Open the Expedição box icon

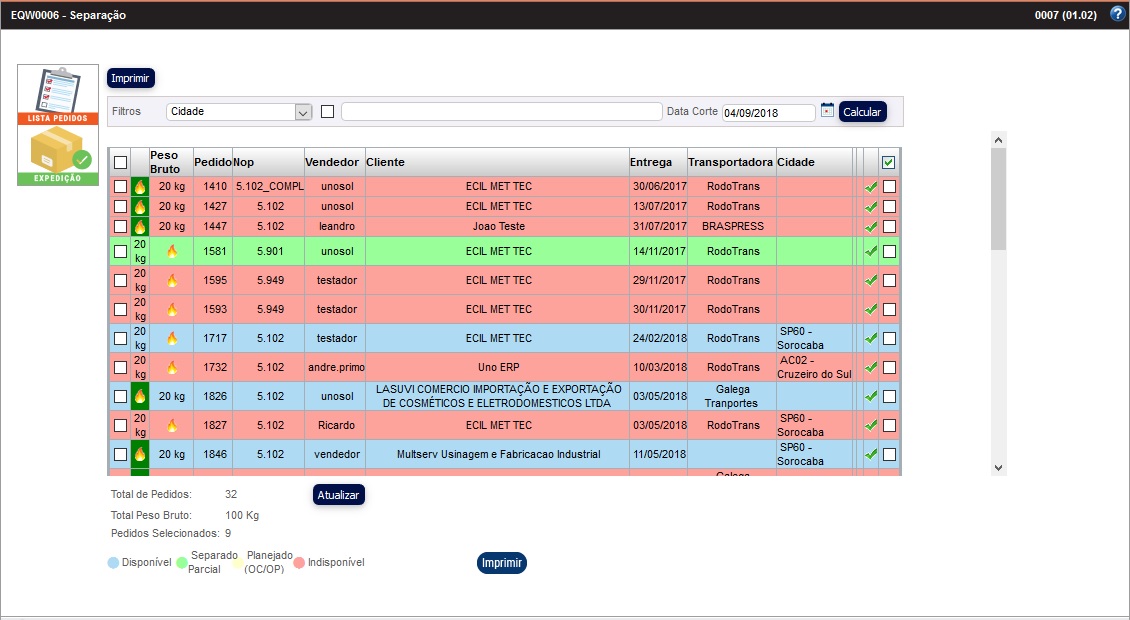(58, 155)
